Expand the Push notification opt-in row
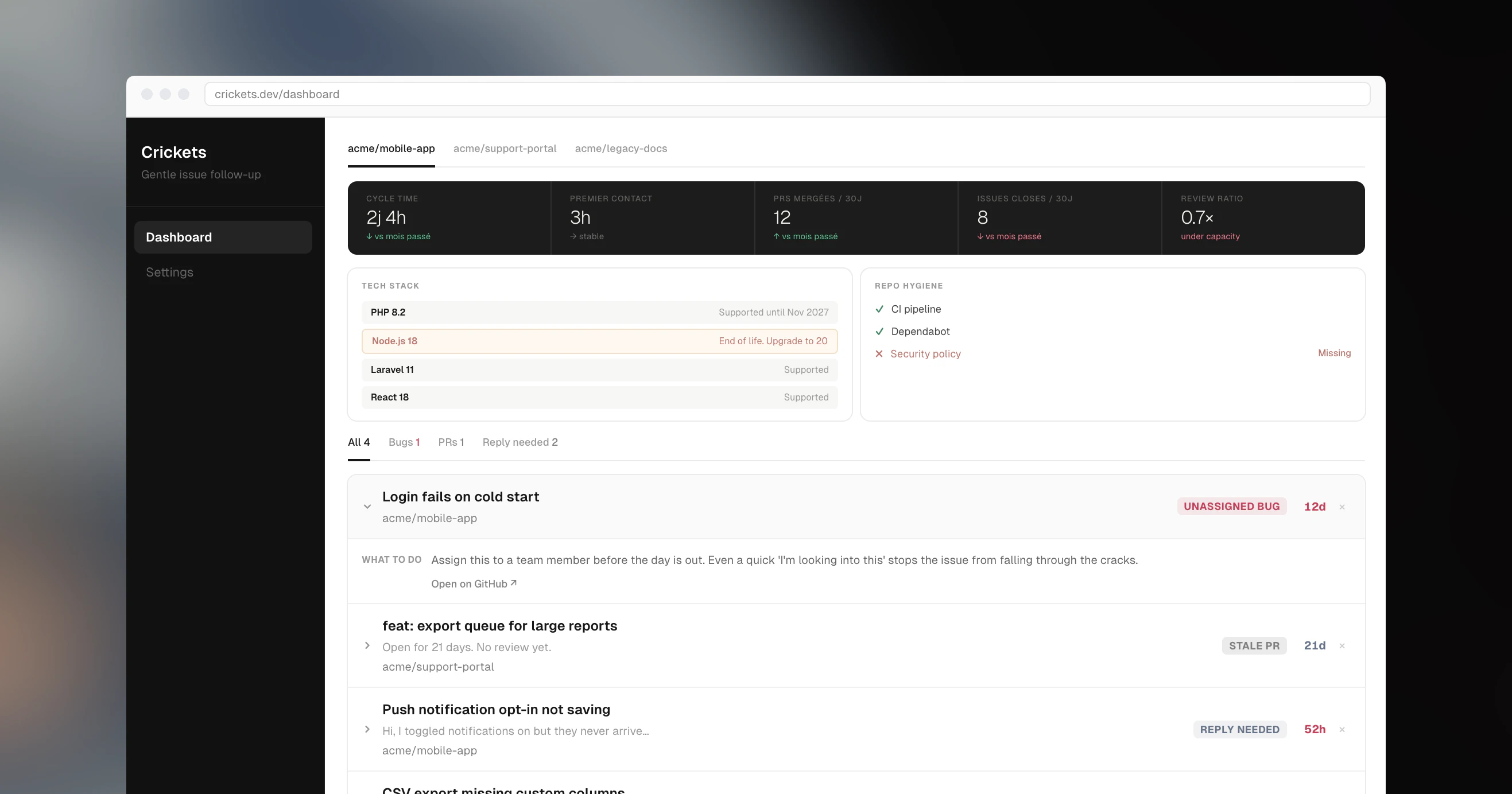 pos(367,730)
